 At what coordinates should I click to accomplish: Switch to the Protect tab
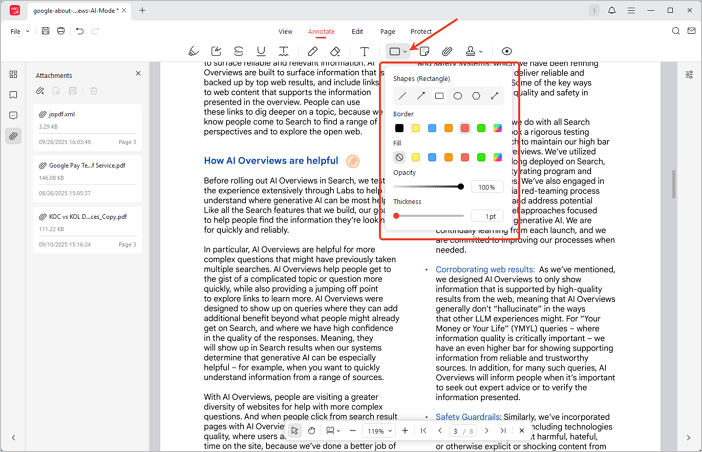pyautogui.click(x=421, y=31)
